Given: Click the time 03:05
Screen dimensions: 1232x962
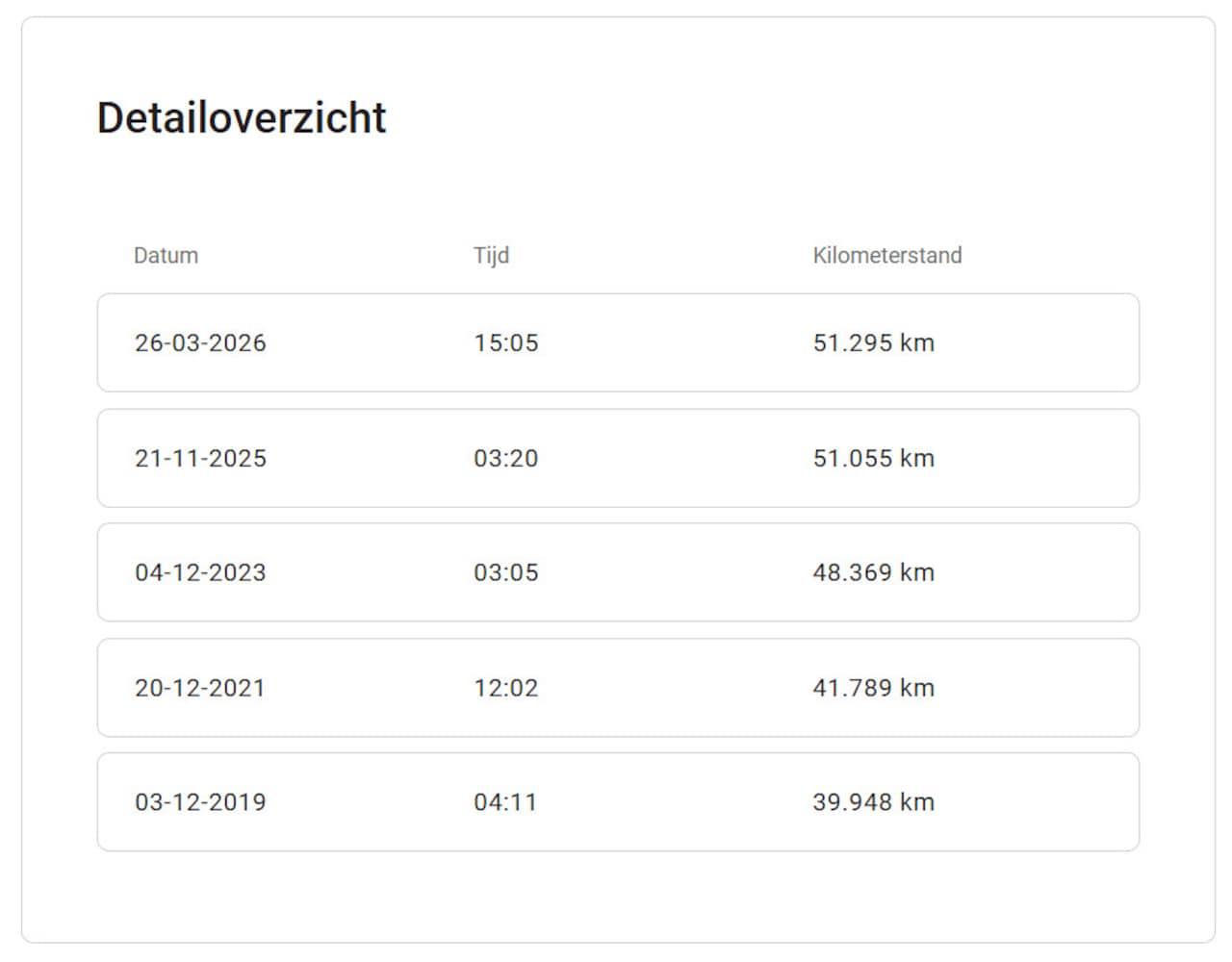Looking at the screenshot, I should 505,573.
